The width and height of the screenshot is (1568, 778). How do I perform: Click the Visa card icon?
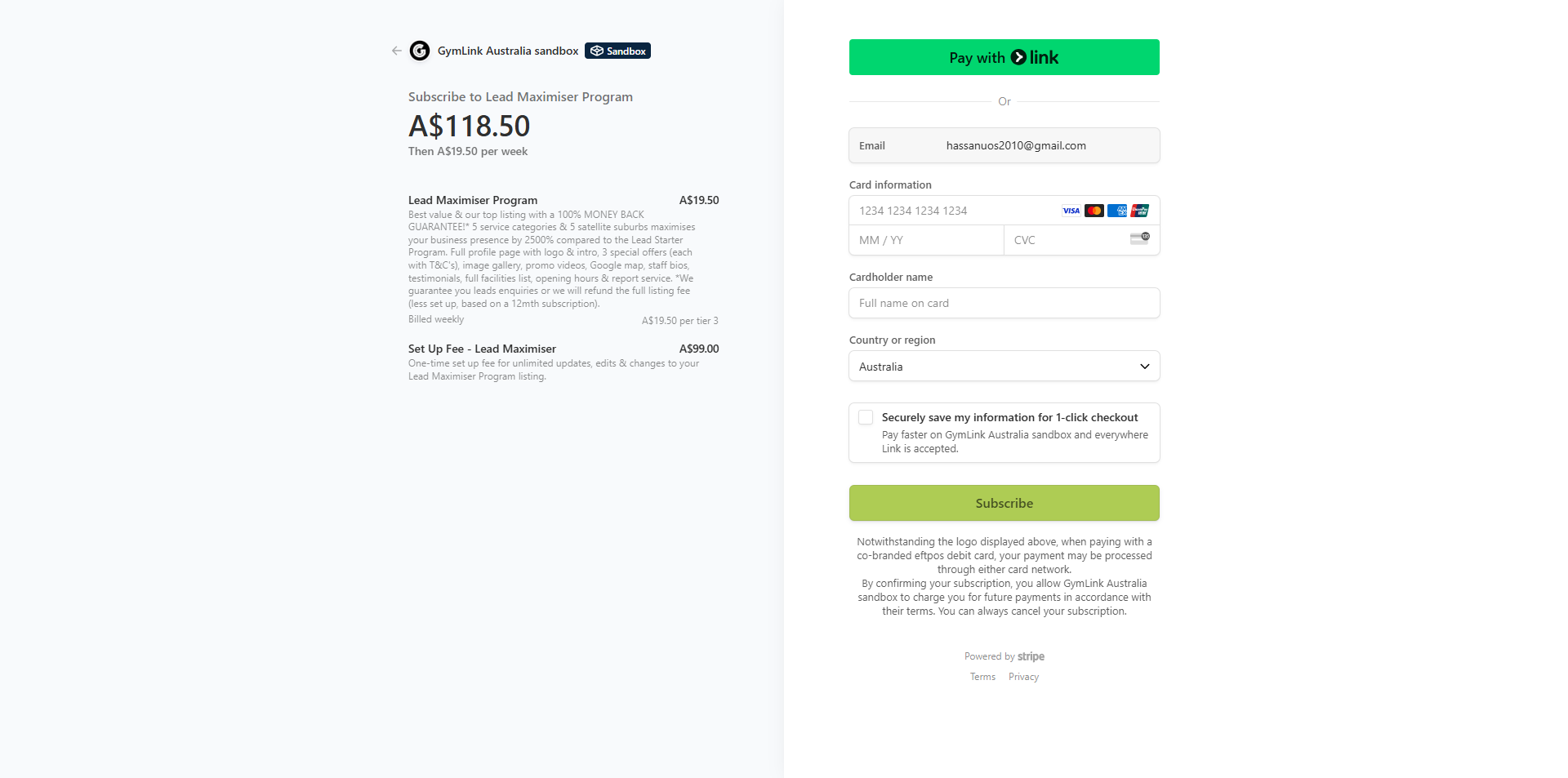[1071, 211]
